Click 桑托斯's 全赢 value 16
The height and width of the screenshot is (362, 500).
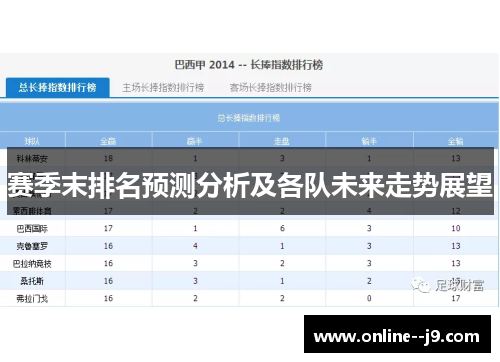pos(108,281)
